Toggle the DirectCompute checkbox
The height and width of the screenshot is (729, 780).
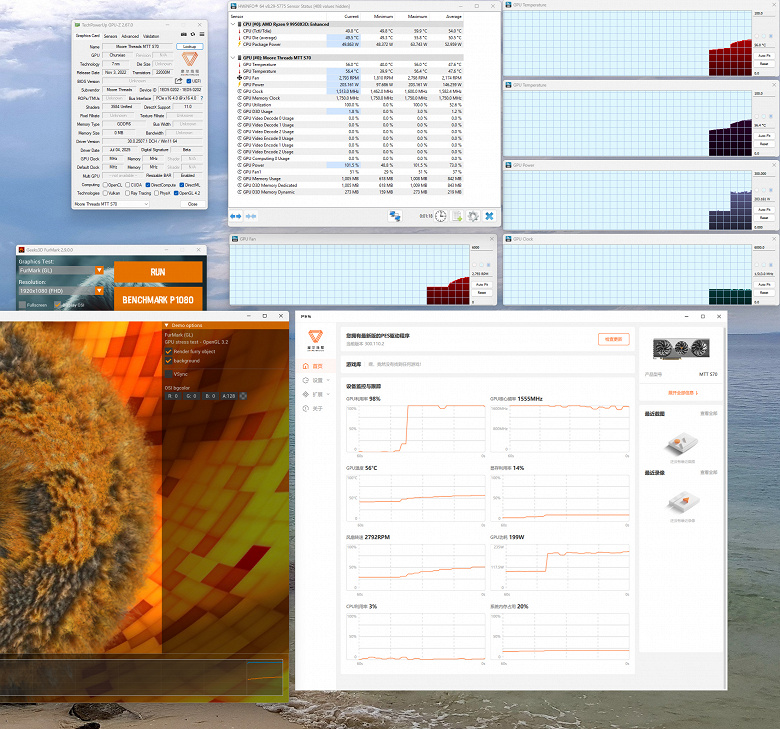(x=148, y=185)
